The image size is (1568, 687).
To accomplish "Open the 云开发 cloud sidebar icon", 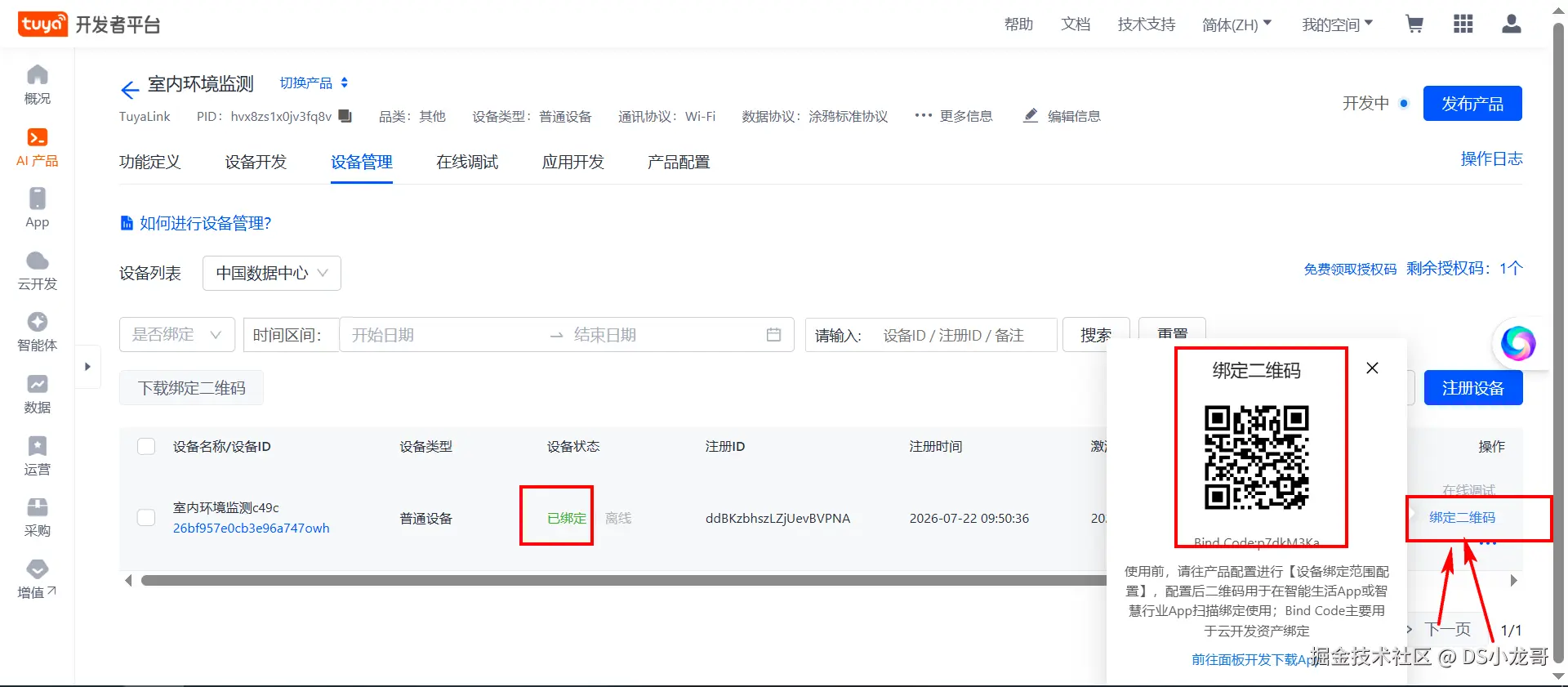I will (x=38, y=271).
